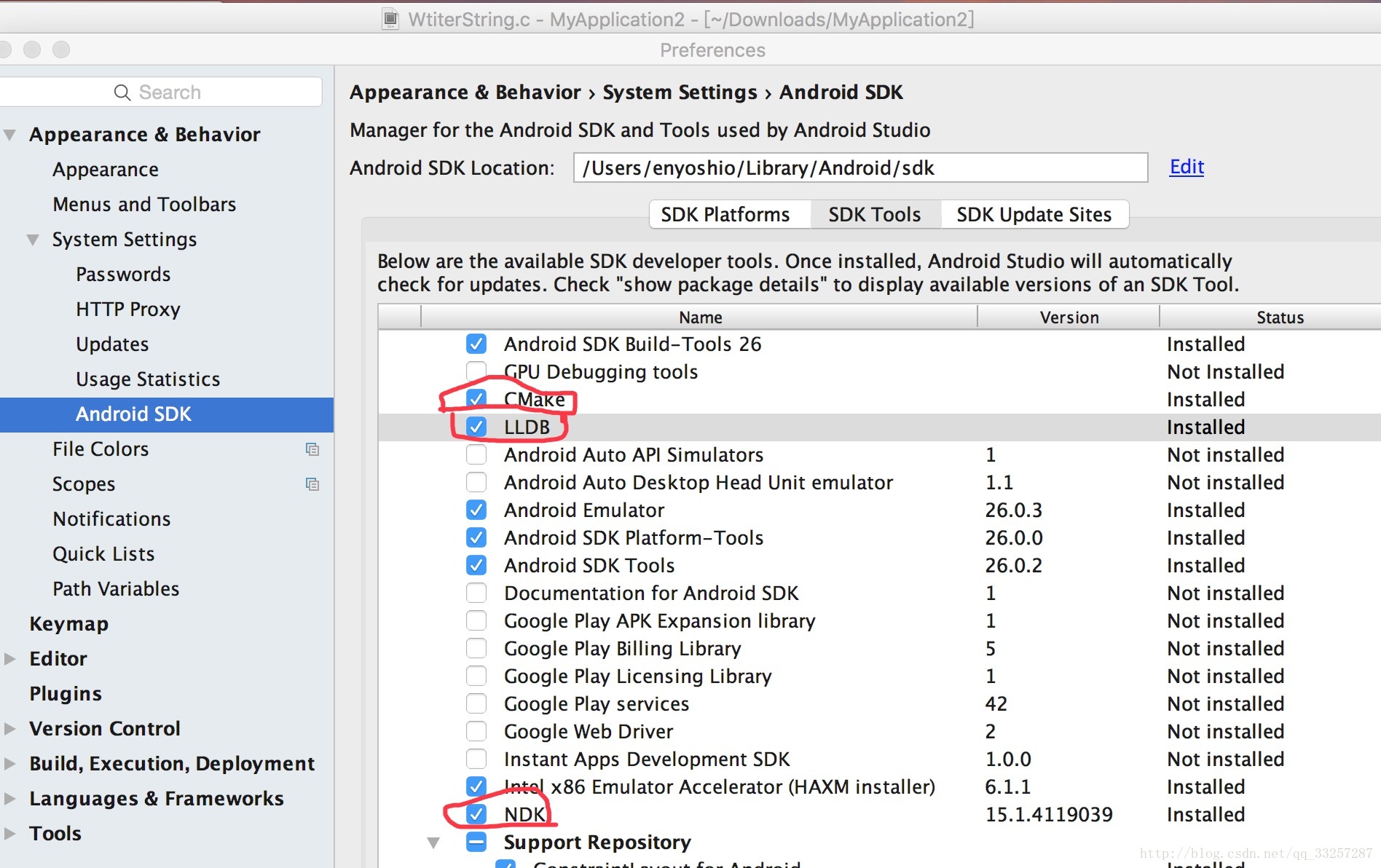Click the Android SDK Location path field
This screenshot has width=1381, height=868.
[x=860, y=167]
